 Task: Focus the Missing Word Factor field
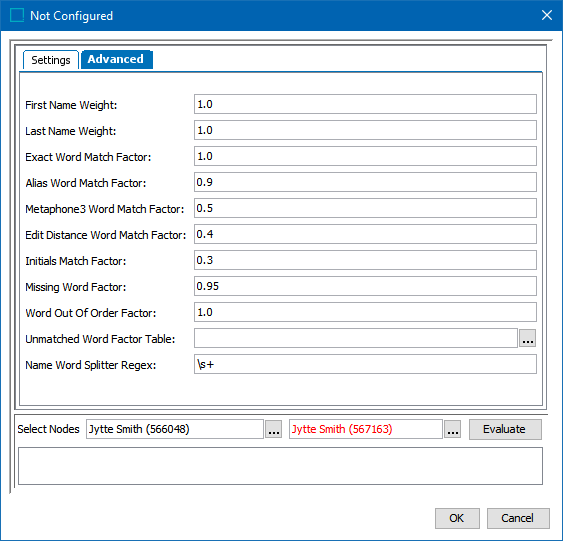(x=365, y=286)
